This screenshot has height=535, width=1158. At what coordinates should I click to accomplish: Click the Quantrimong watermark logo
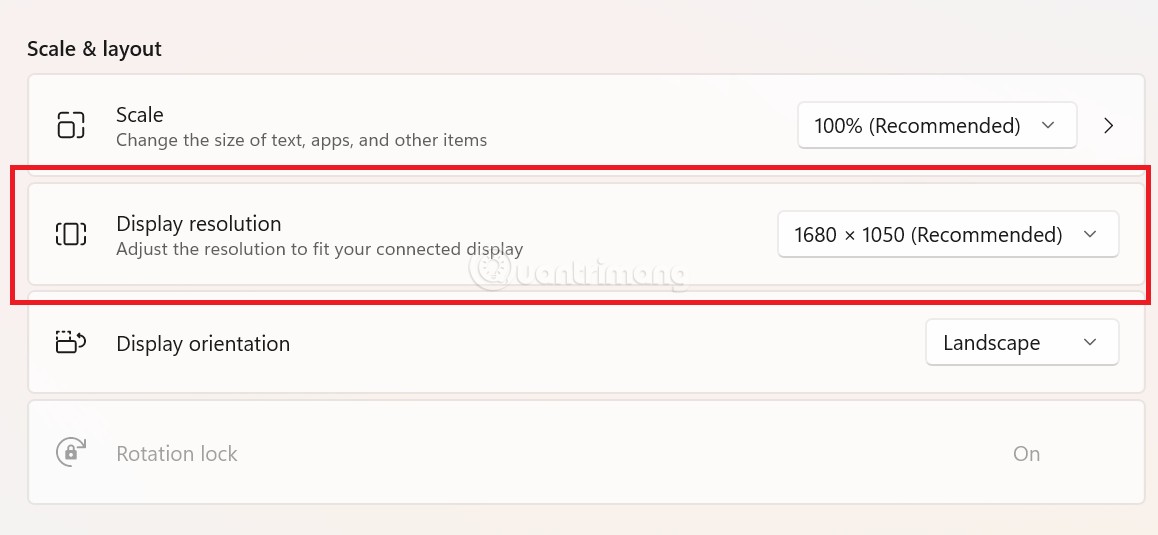(x=490, y=270)
